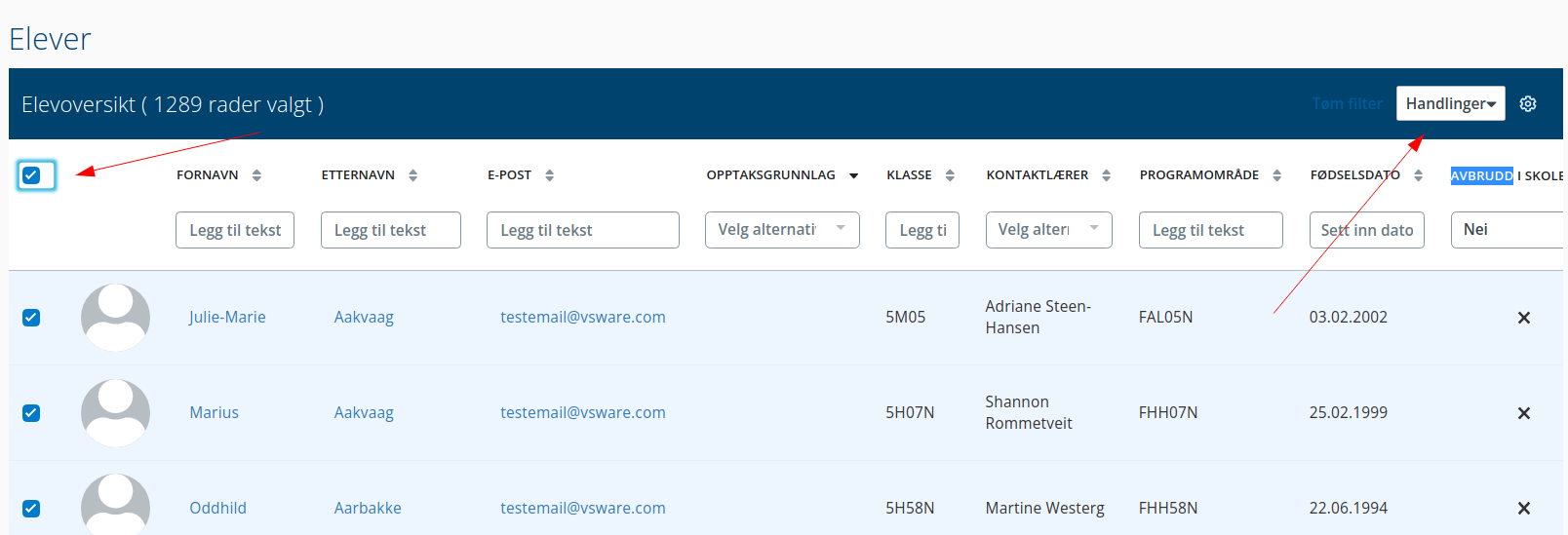
Task: Open the Handlinger actions dropdown
Action: (1450, 103)
